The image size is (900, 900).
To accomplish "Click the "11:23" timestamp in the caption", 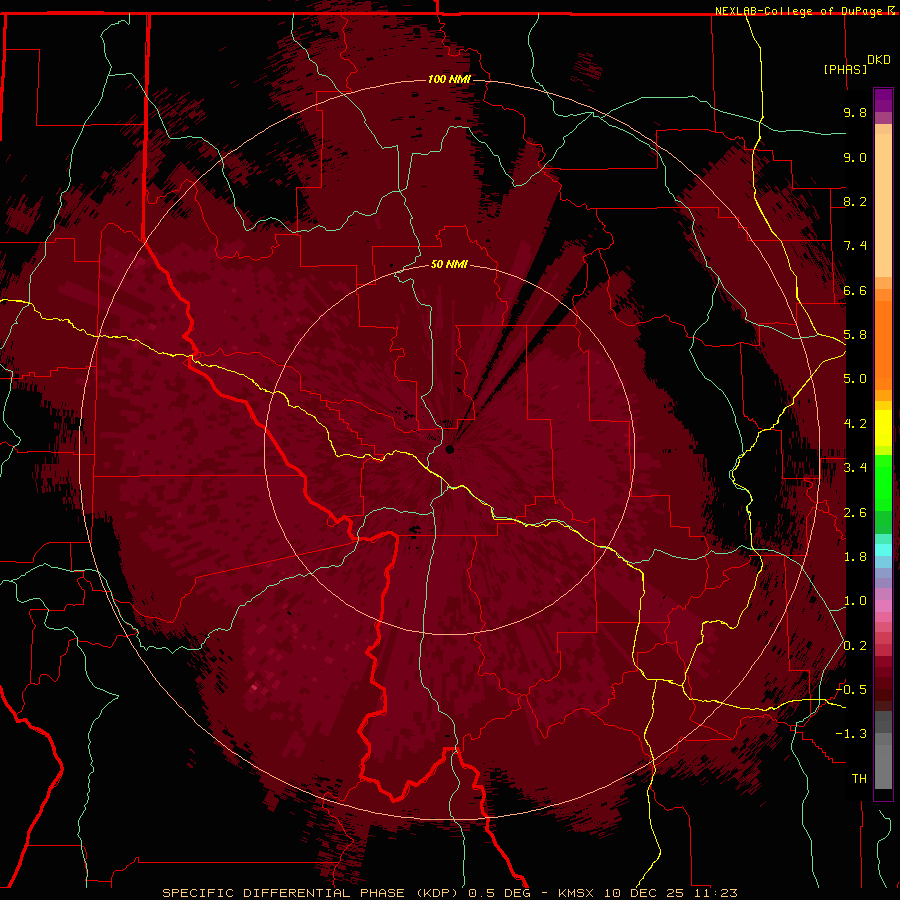I will coord(714,893).
